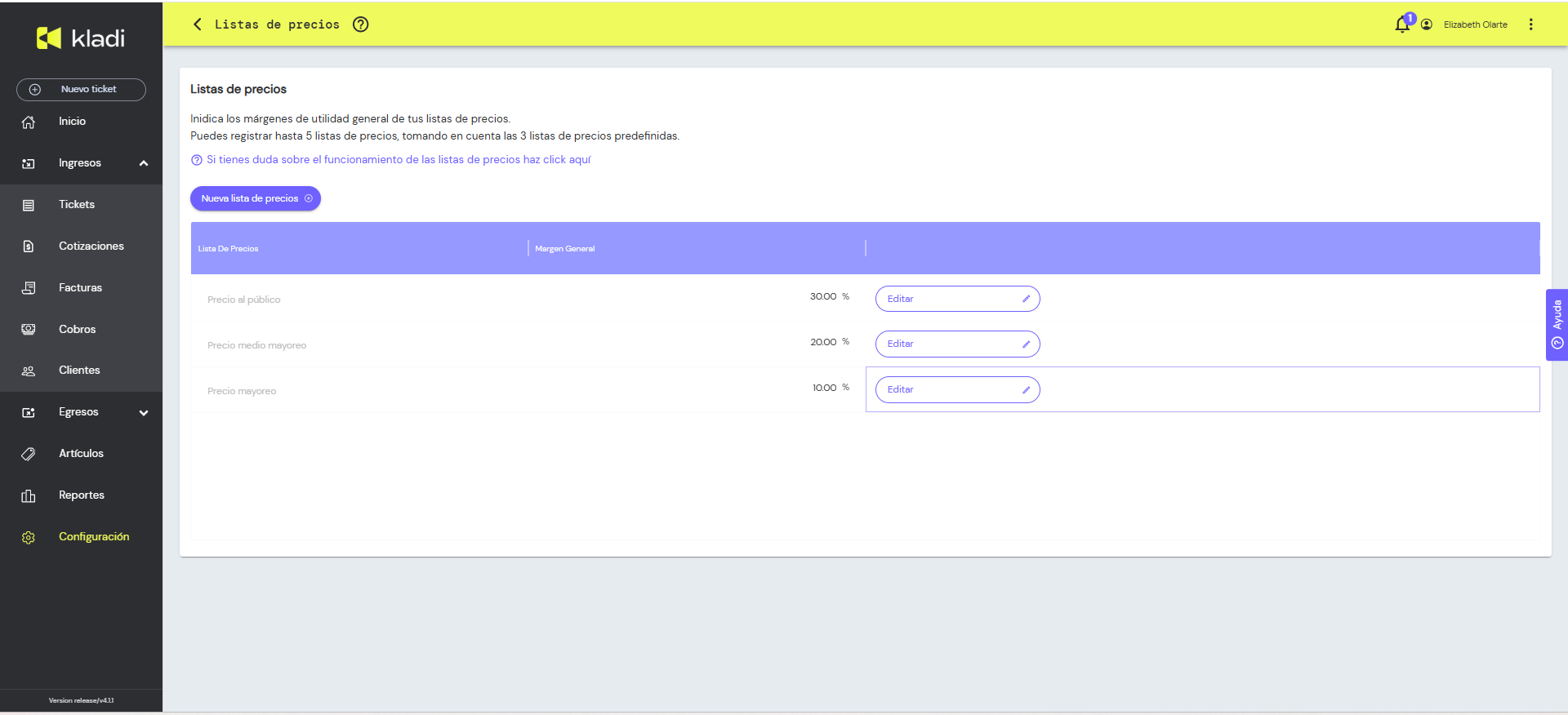
Task: Expand the Egresos menu chevron
Action: click(x=144, y=413)
